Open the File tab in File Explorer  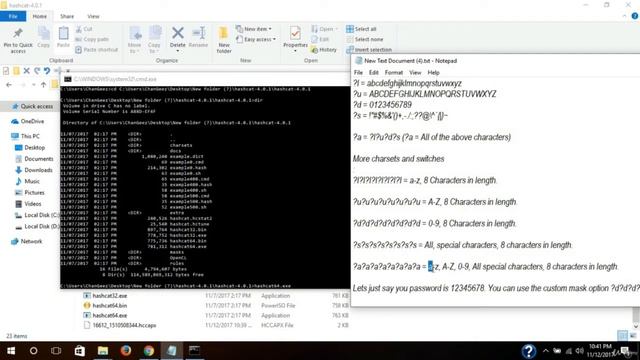tap(13, 16)
